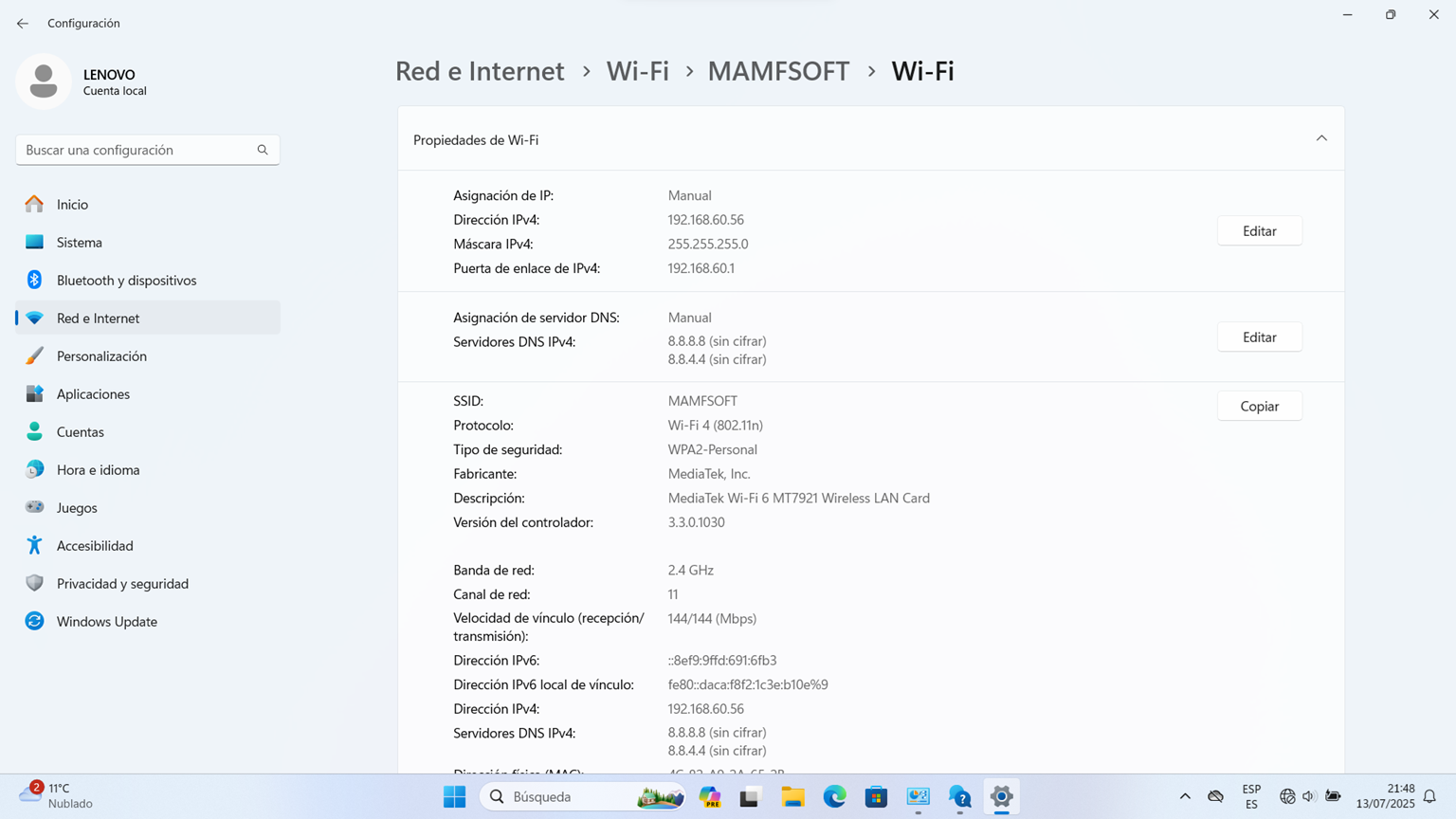1456x819 pixels.
Task: Click the driver version 3.3.0.1030
Action: pyautogui.click(x=697, y=522)
